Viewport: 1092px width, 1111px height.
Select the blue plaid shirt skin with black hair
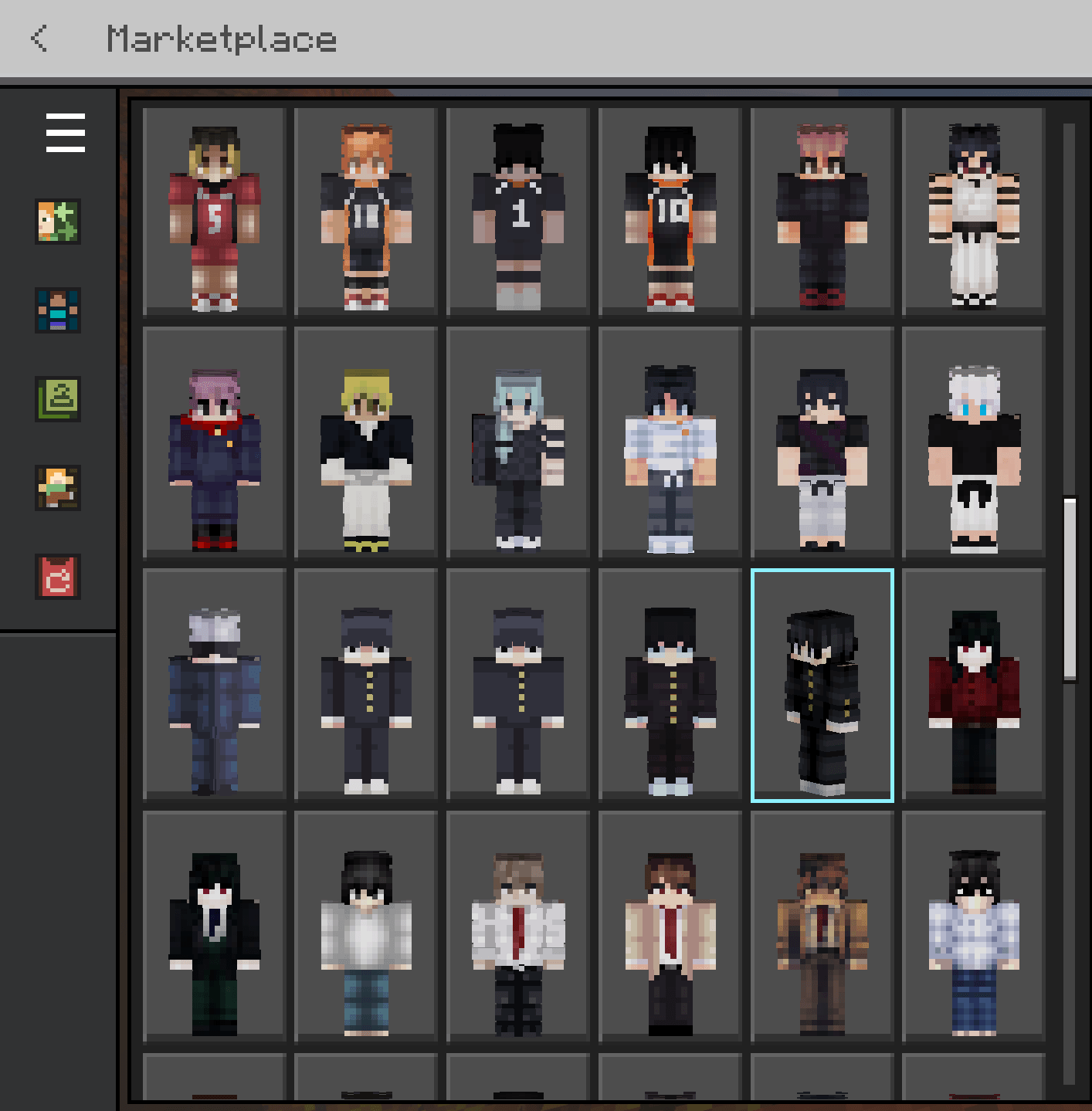[x=974, y=927]
